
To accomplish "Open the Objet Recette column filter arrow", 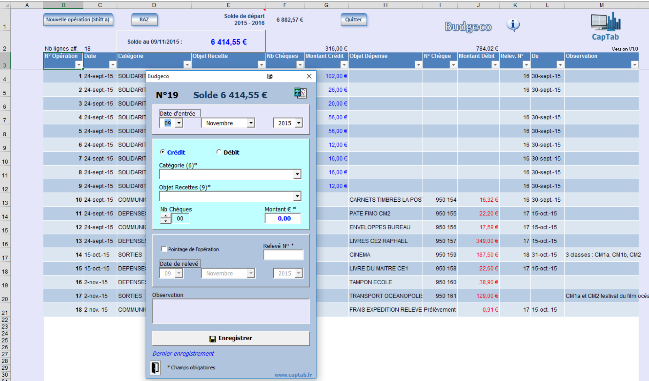I will coord(261,65).
